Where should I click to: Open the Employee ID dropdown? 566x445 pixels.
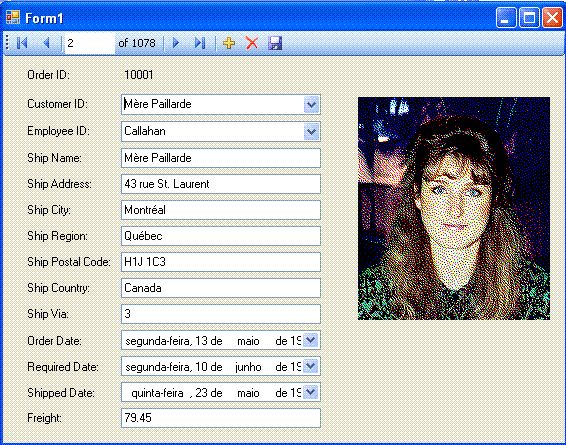(x=311, y=132)
